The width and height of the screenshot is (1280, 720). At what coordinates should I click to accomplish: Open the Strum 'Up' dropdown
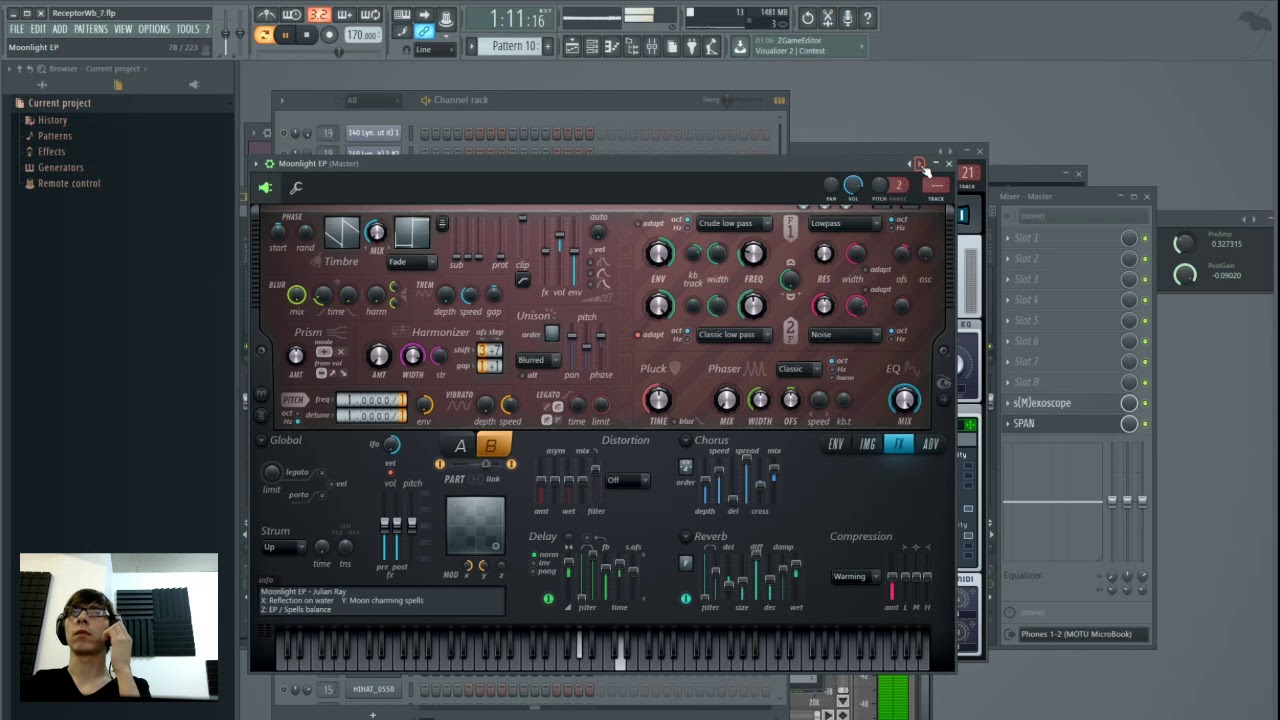284,547
